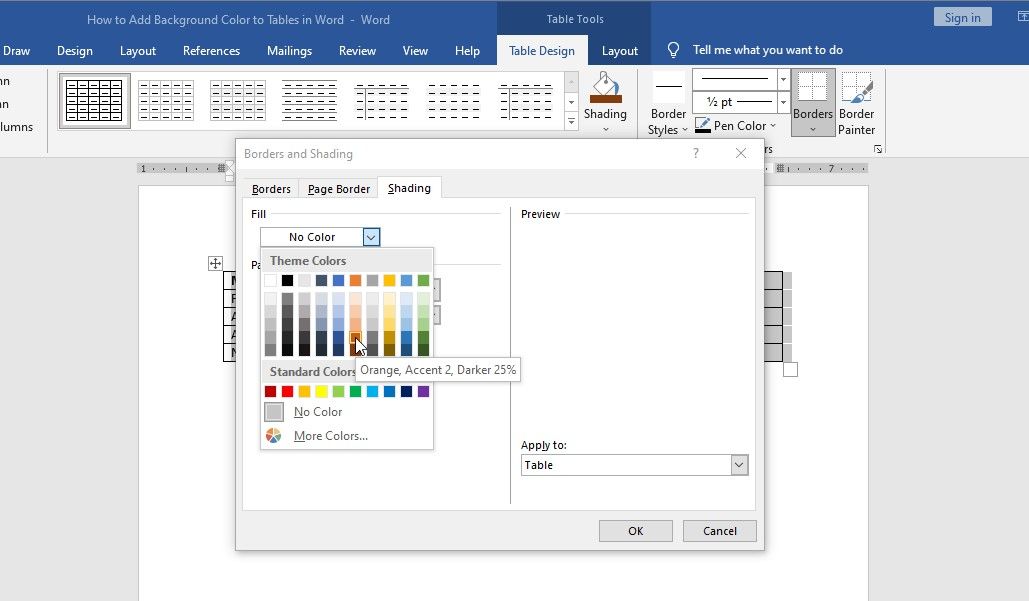Expand the Fill color dropdown

(x=371, y=237)
